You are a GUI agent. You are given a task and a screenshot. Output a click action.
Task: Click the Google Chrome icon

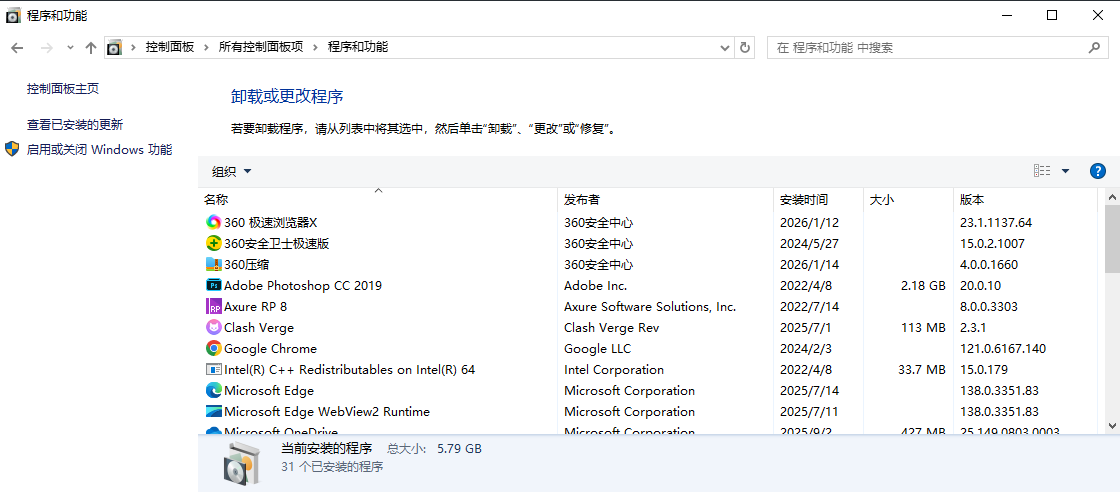tap(213, 348)
